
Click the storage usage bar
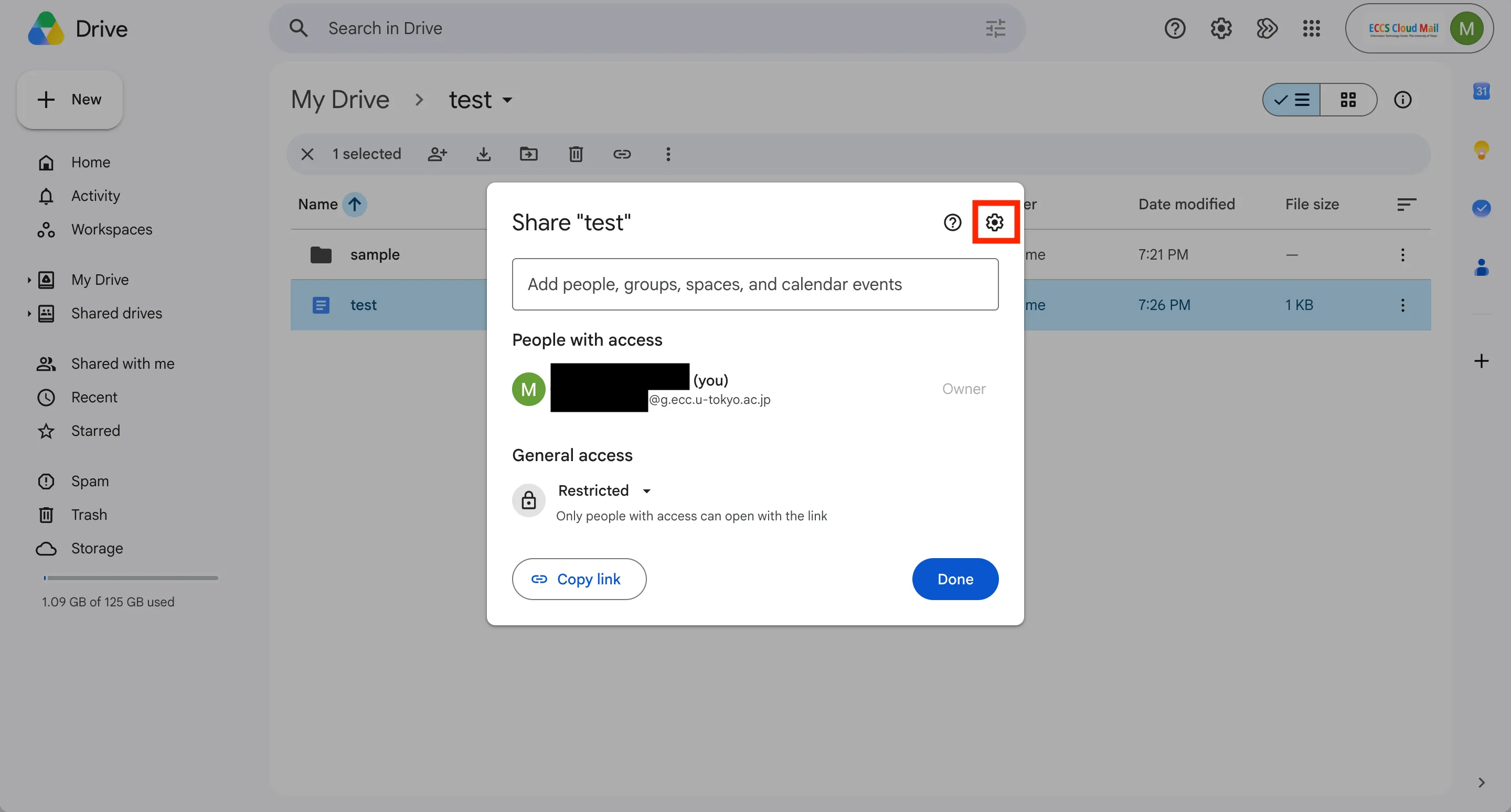130,578
